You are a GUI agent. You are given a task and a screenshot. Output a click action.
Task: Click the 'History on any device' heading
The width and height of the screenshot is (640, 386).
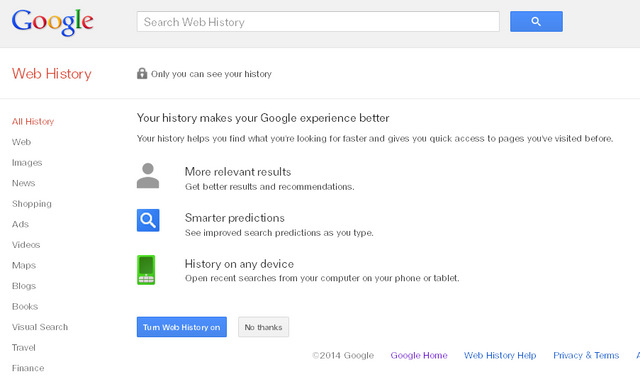point(239,264)
